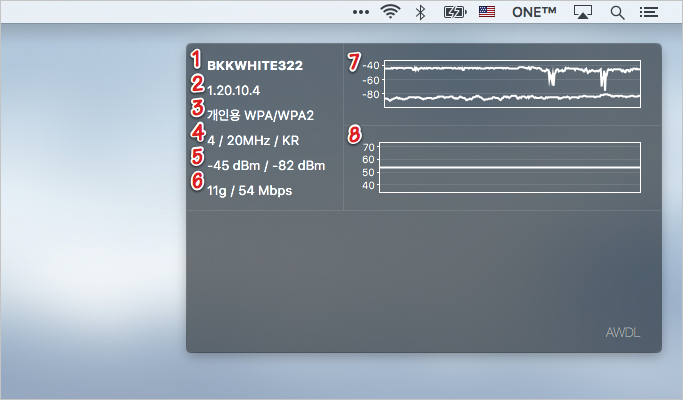Open the ONE™ menu bar item
The height and width of the screenshot is (400, 683).
[x=534, y=12]
